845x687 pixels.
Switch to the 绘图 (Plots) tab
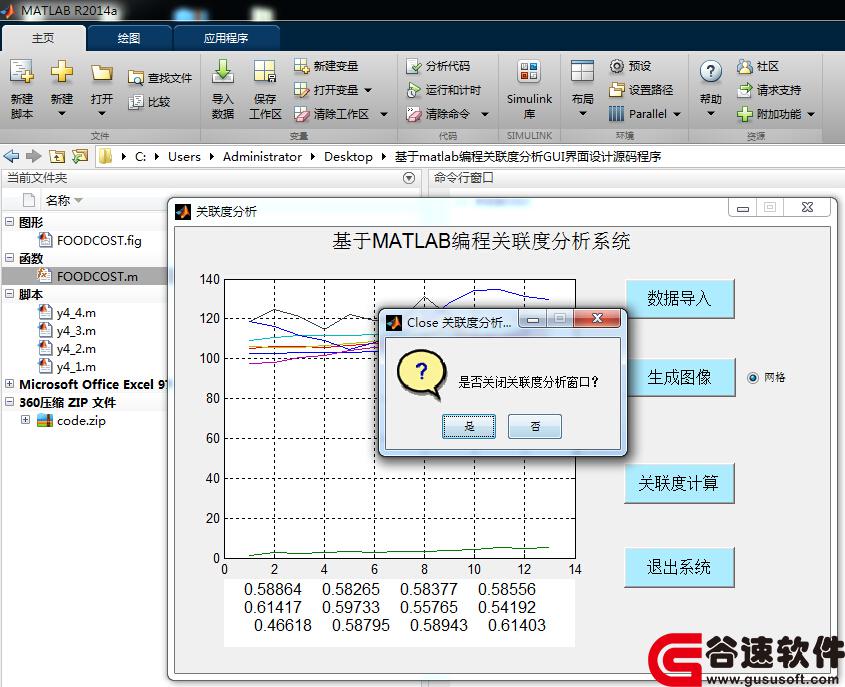pos(129,38)
